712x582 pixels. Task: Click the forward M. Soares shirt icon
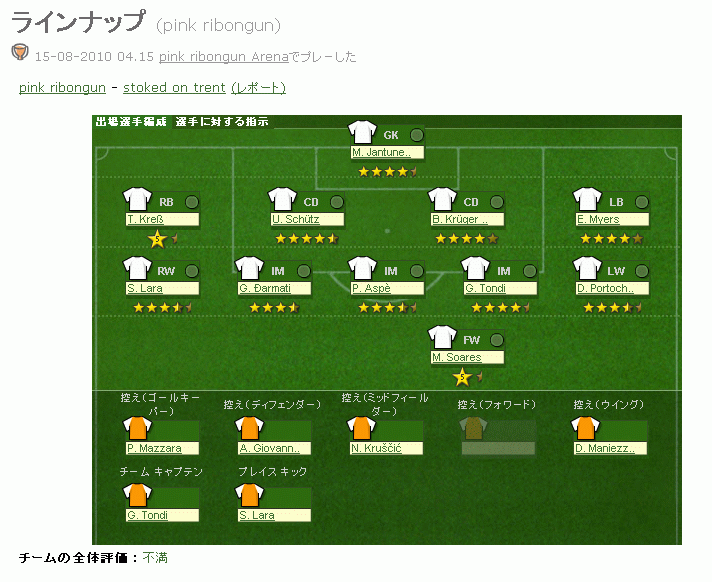click(x=442, y=339)
